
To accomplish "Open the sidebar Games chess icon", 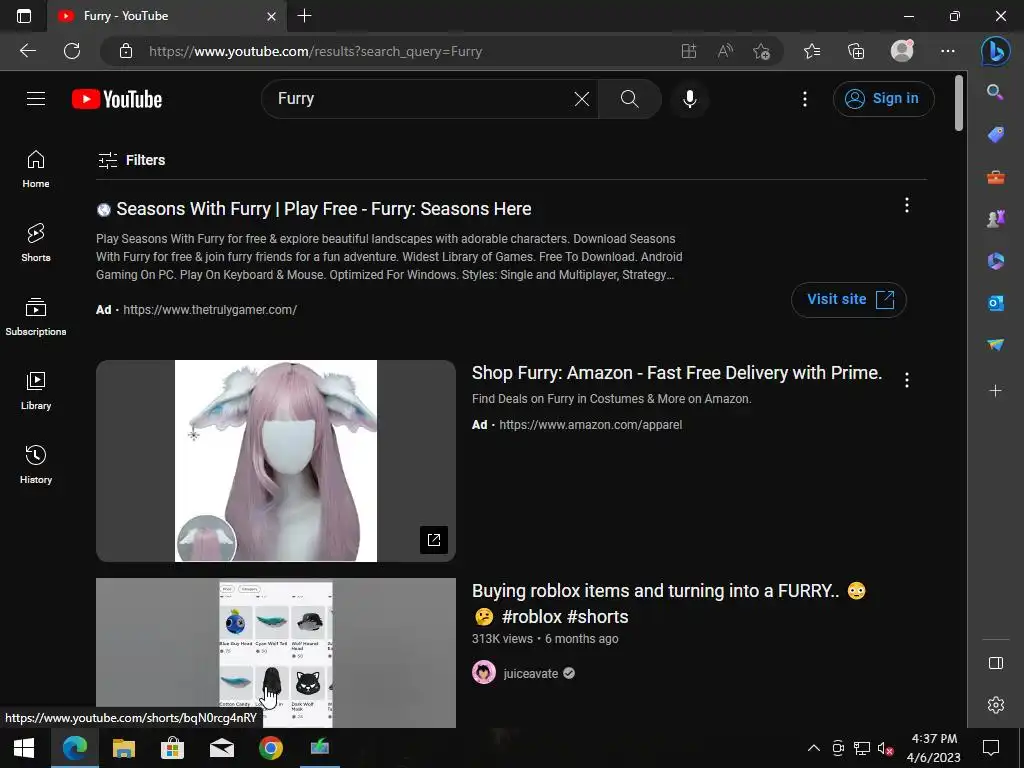I will pyautogui.click(x=995, y=219).
